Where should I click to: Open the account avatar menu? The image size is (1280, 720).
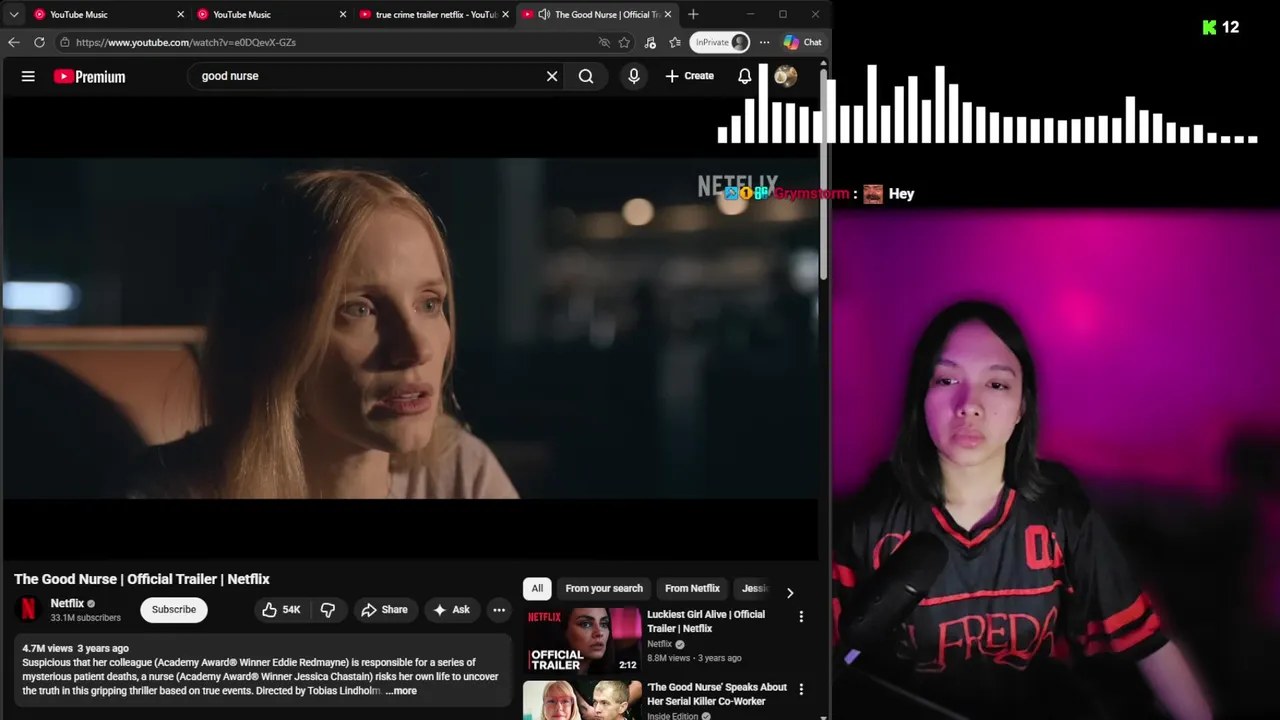pyautogui.click(x=786, y=76)
